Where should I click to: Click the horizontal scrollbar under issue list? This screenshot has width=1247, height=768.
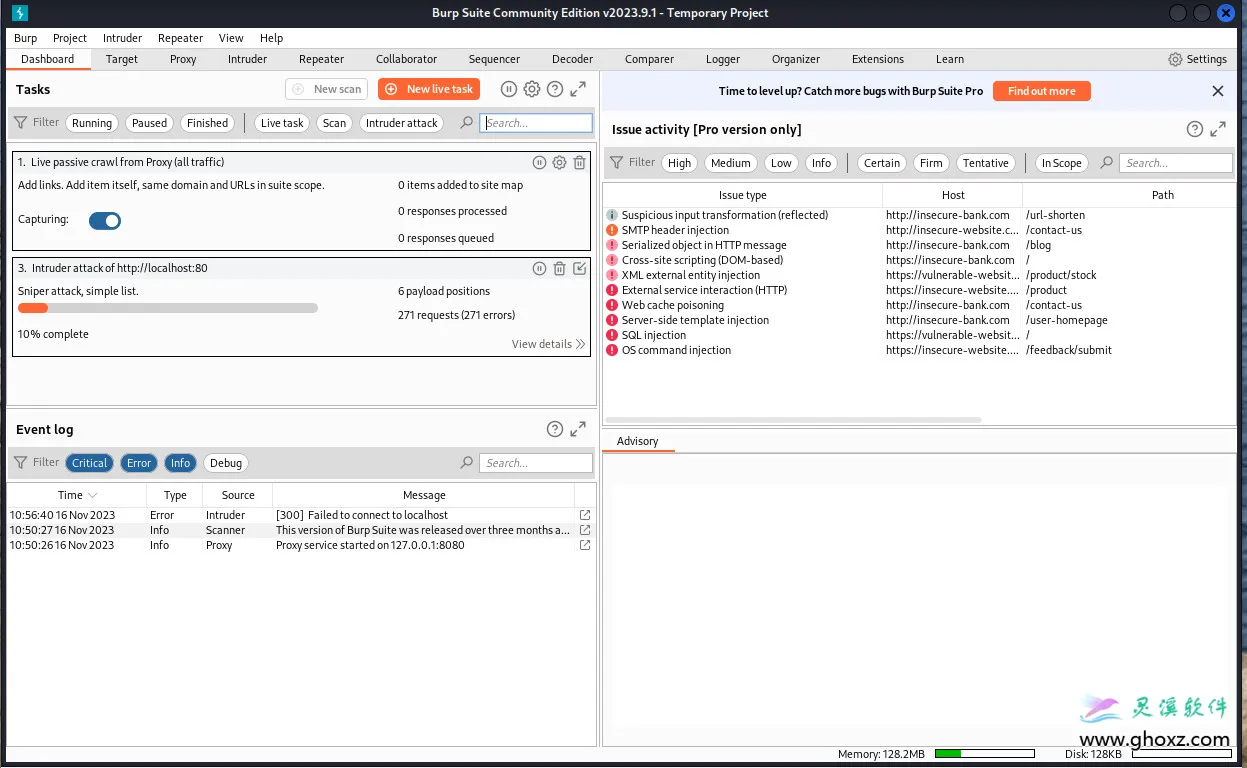click(793, 420)
